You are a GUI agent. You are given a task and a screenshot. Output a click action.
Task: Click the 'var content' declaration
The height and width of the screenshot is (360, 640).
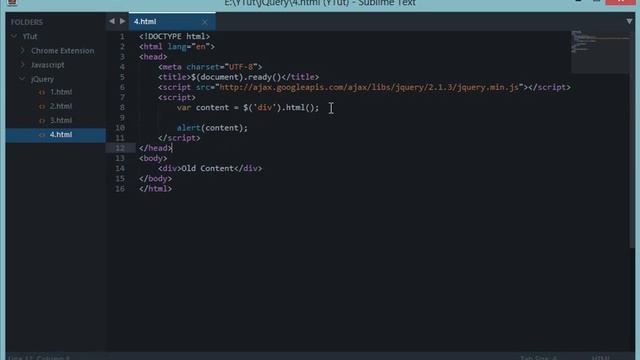pos(203,107)
